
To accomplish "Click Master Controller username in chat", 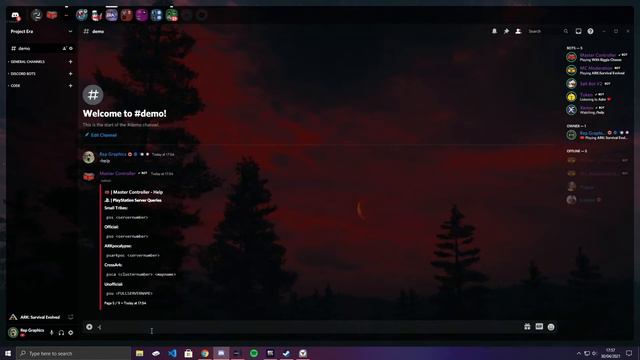I will tap(118, 173).
